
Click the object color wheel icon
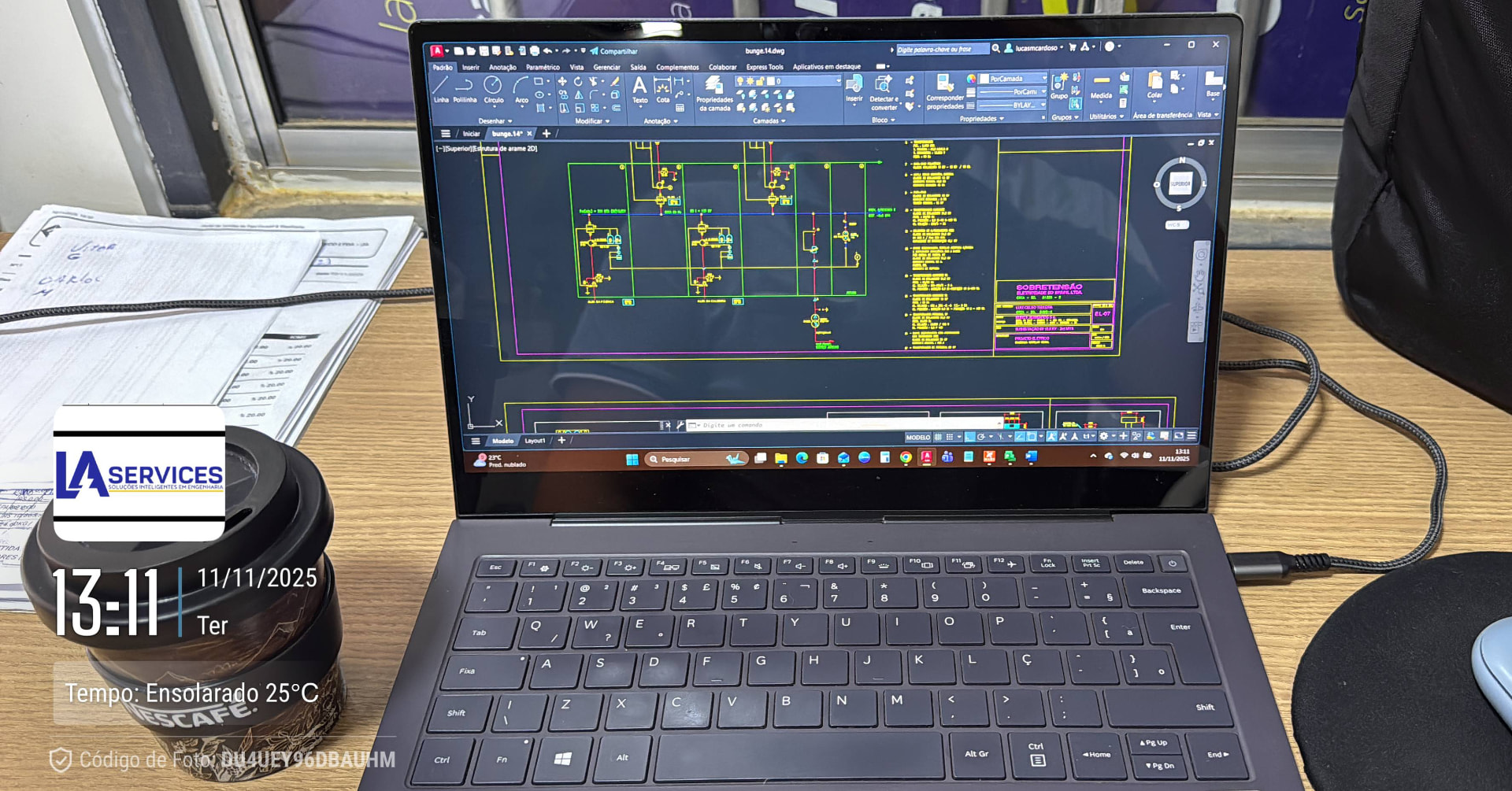pyautogui.click(x=971, y=79)
